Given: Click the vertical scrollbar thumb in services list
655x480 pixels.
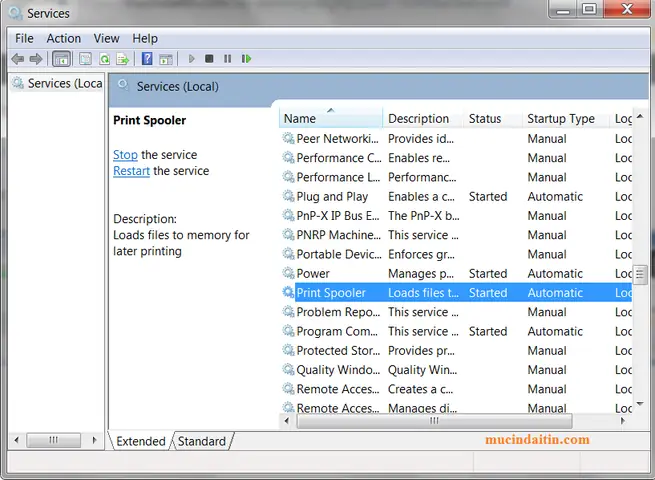Looking at the screenshot, I should tap(640, 274).
